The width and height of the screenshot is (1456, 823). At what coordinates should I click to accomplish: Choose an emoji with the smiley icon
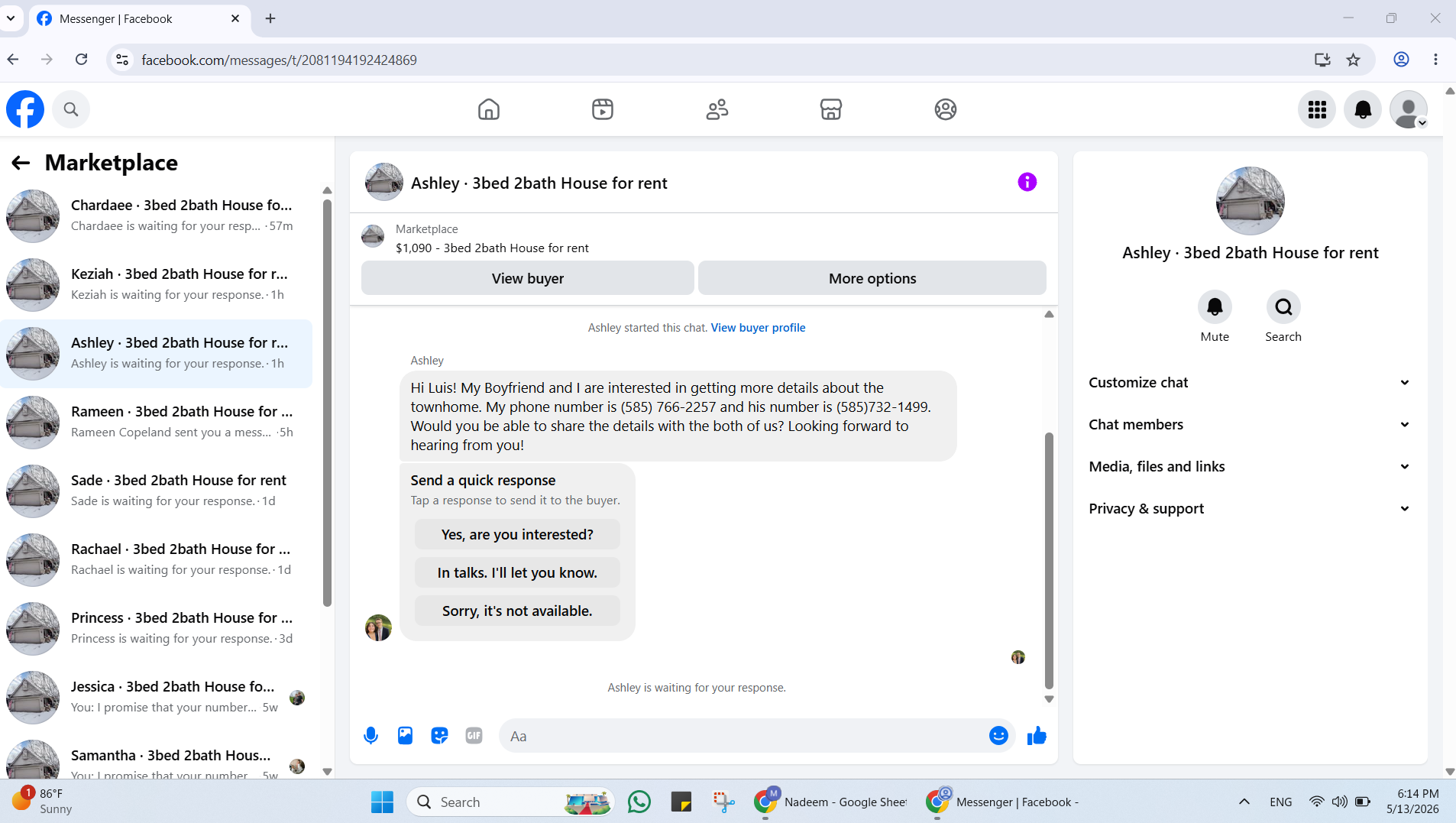pos(998,736)
